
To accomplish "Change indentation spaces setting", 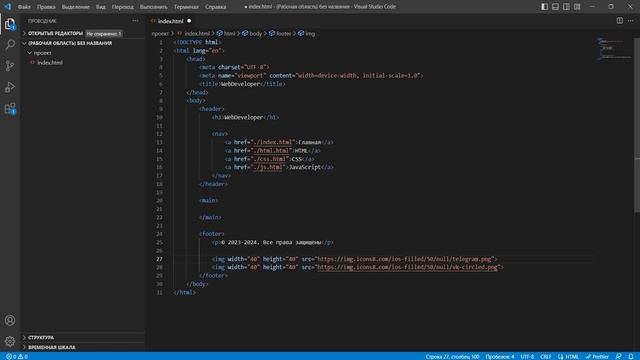I will tap(500, 356).
